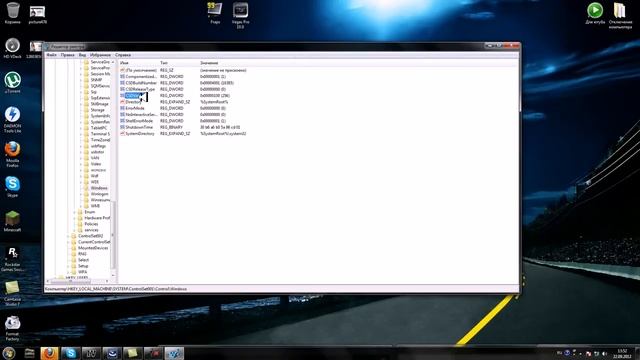The width and height of the screenshot is (640, 360).
Task: Open the folder shortcut in top-right corner
Action: pos(620,15)
